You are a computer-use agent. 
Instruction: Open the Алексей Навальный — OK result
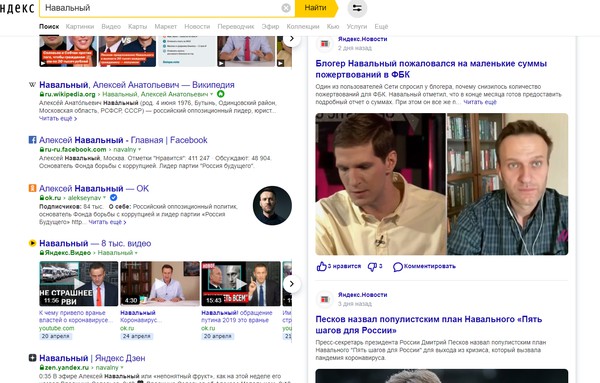(x=94, y=188)
